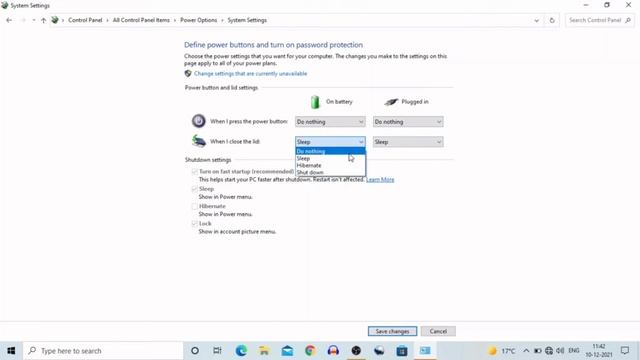The image size is (640, 360).
Task: Navigate to Power Options breadcrumb
Action: (198, 20)
